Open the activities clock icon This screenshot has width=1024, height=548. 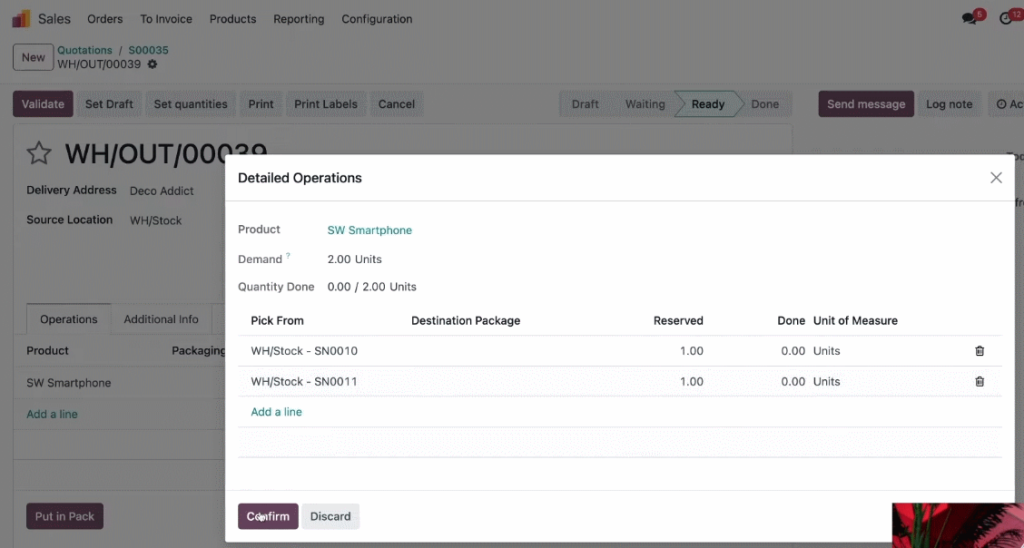click(x=1006, y=19)
